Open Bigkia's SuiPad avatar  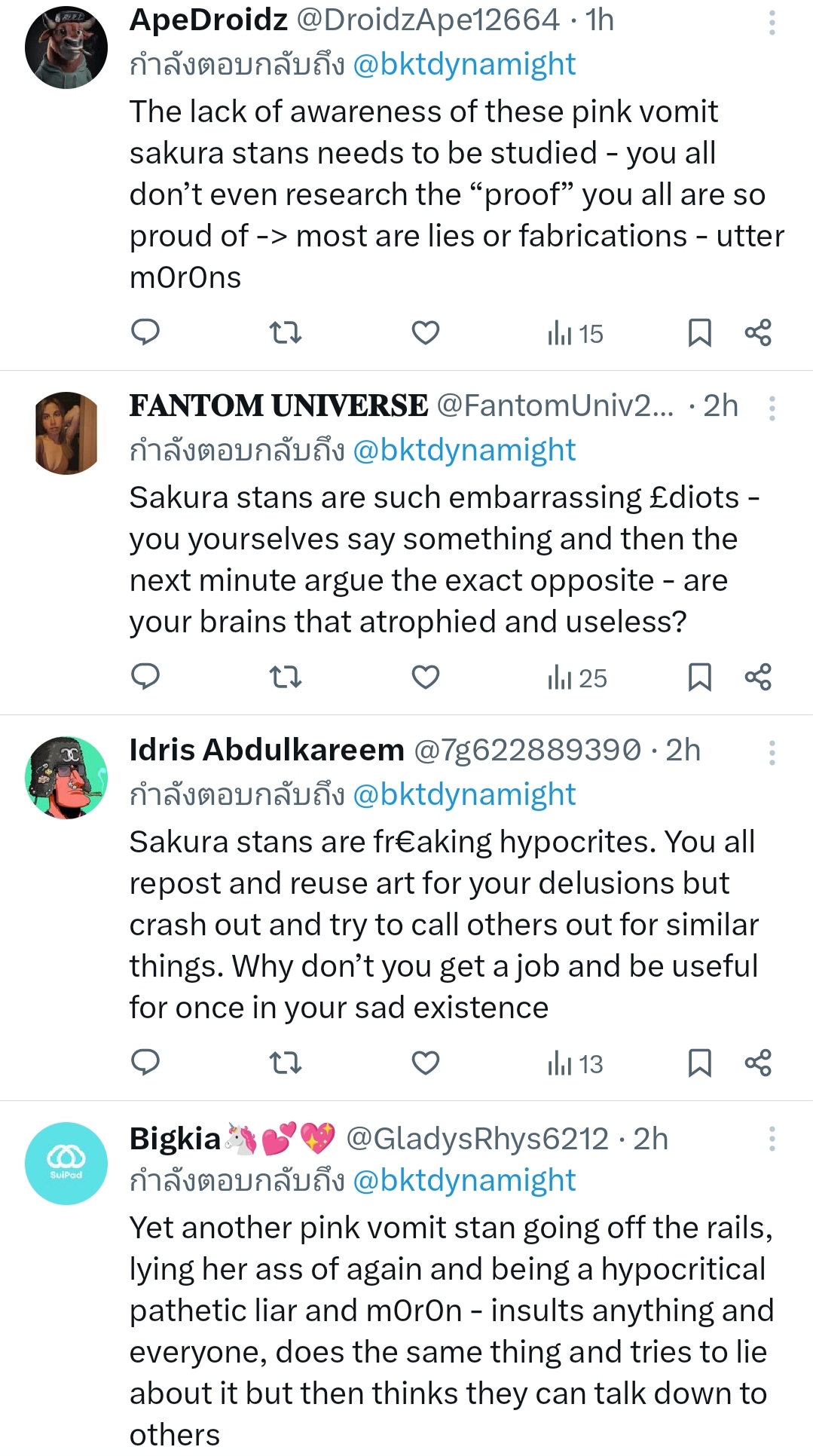[66, 1163]
